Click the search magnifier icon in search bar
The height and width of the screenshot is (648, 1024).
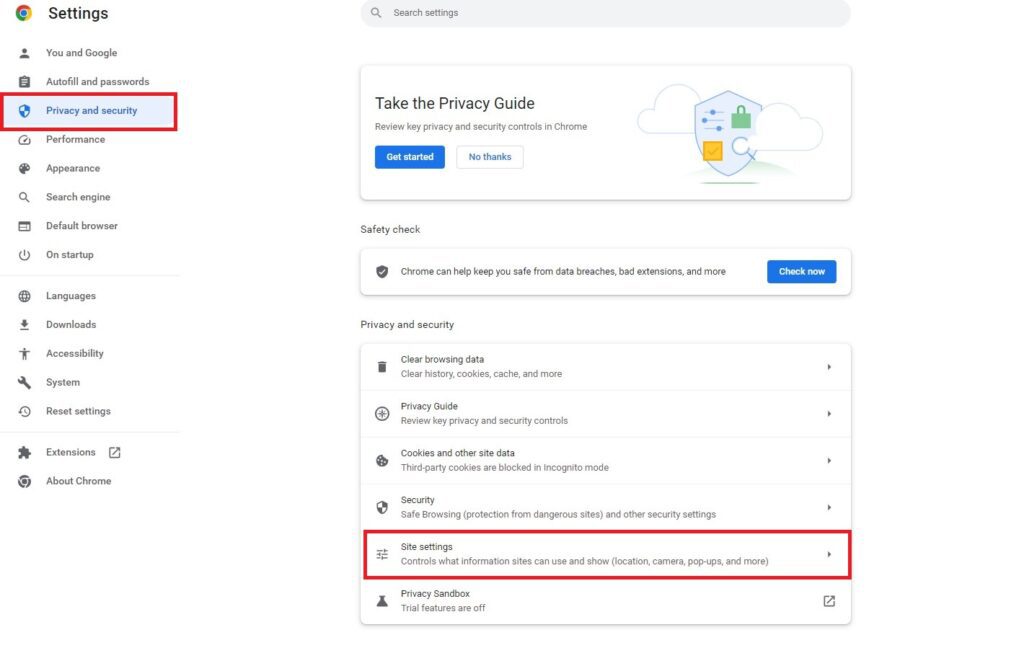coord(376,12)
